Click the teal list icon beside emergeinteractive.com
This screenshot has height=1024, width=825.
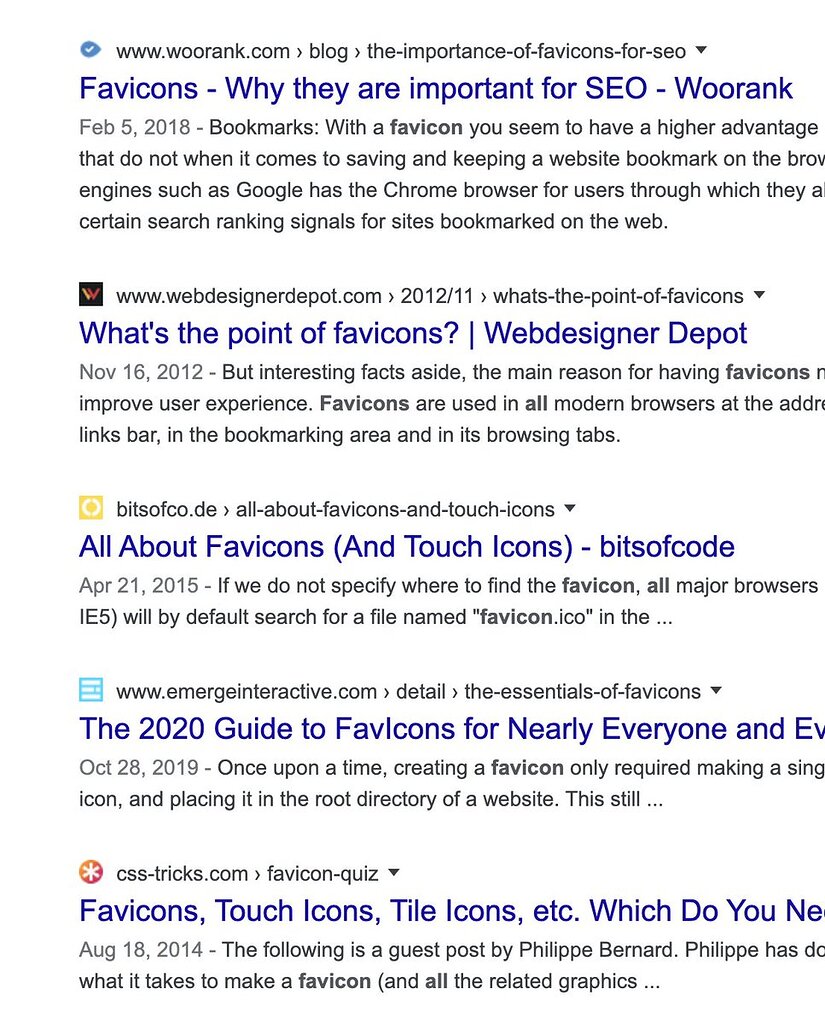coord(91,689)
